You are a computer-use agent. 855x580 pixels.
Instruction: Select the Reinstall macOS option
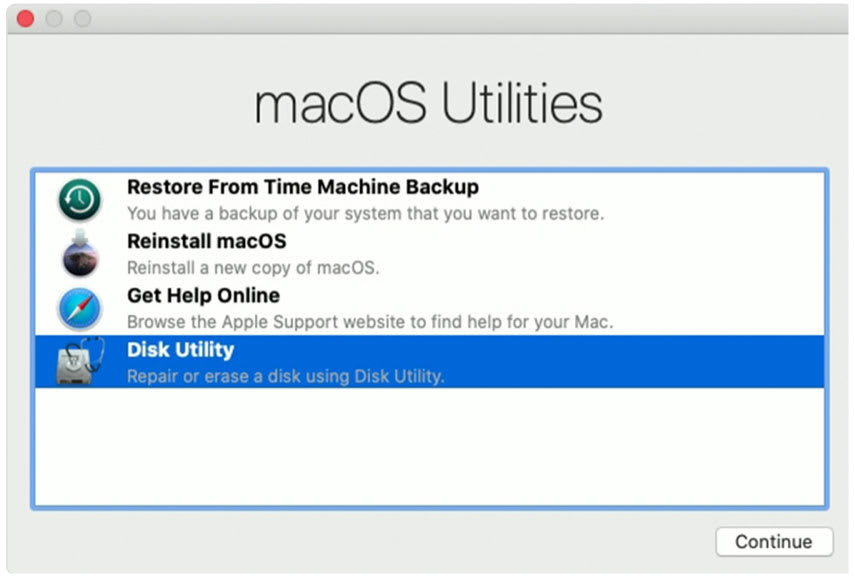(204, 241)
